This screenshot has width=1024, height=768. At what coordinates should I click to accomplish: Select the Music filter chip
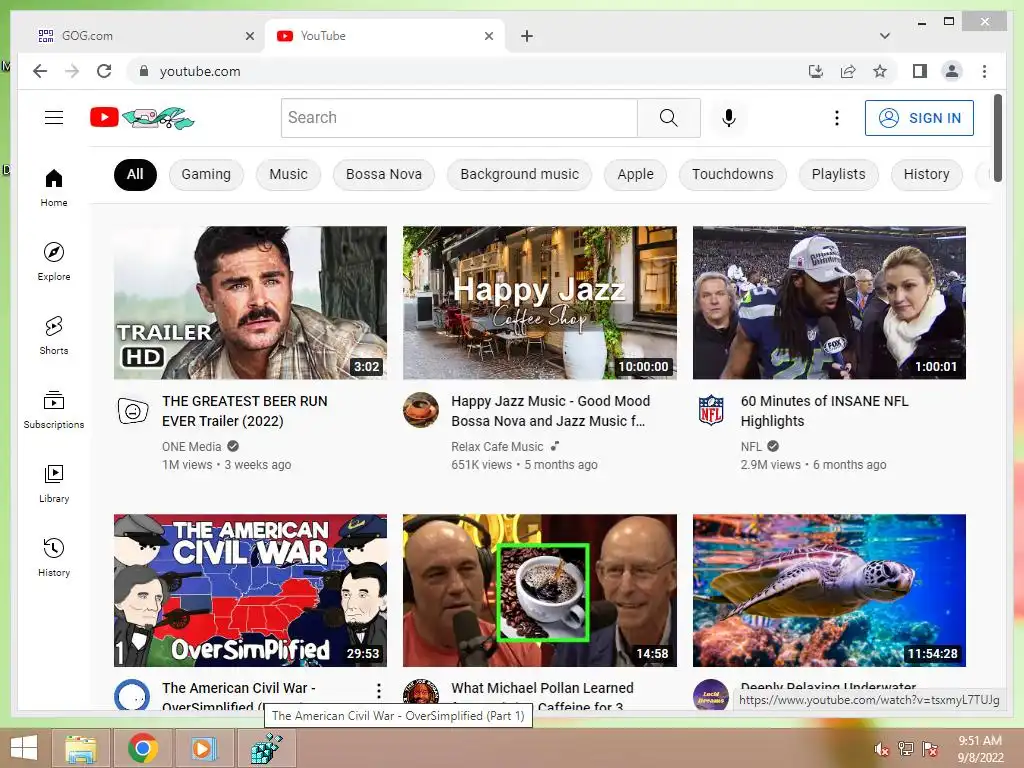coord(288,174)
